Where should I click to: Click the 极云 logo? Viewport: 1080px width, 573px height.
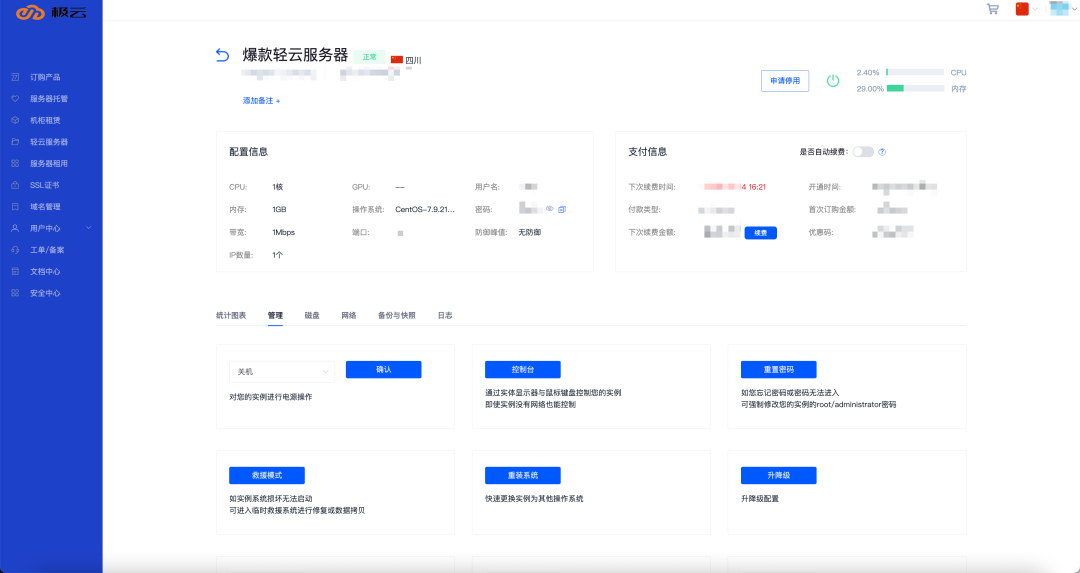51,12
